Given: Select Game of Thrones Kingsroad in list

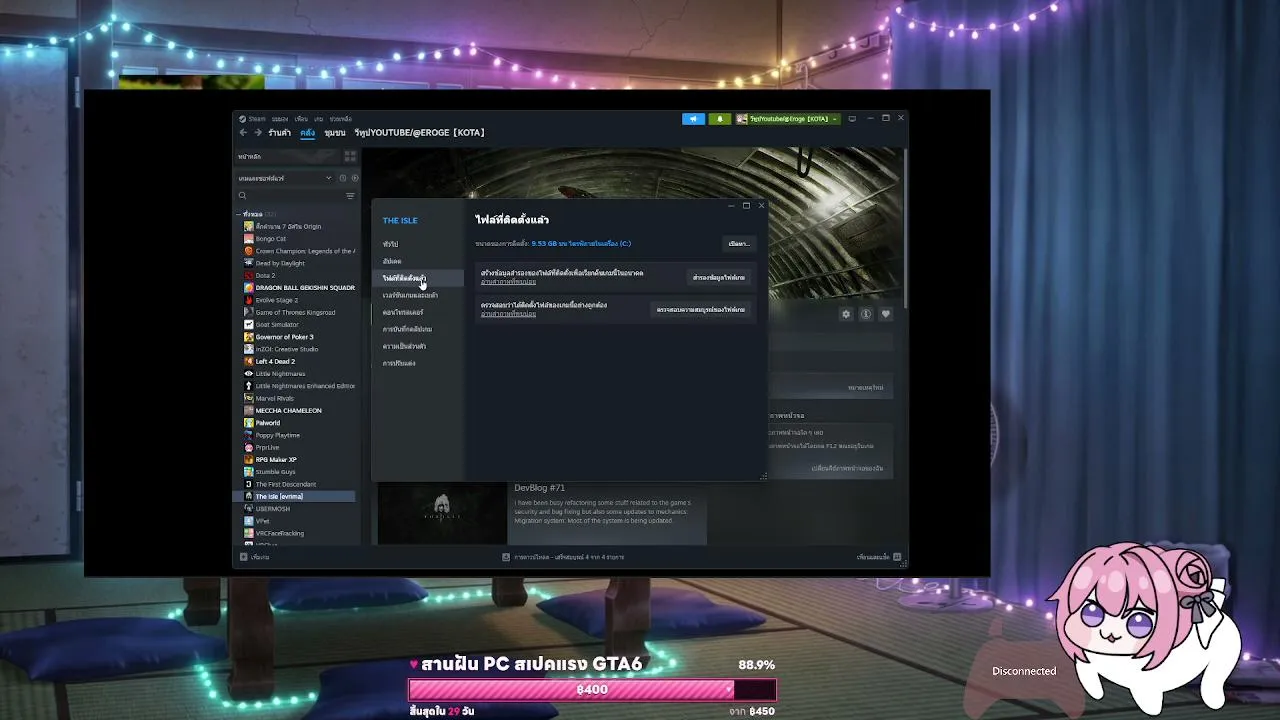Looking at the screenshot, I should [296, 312].
